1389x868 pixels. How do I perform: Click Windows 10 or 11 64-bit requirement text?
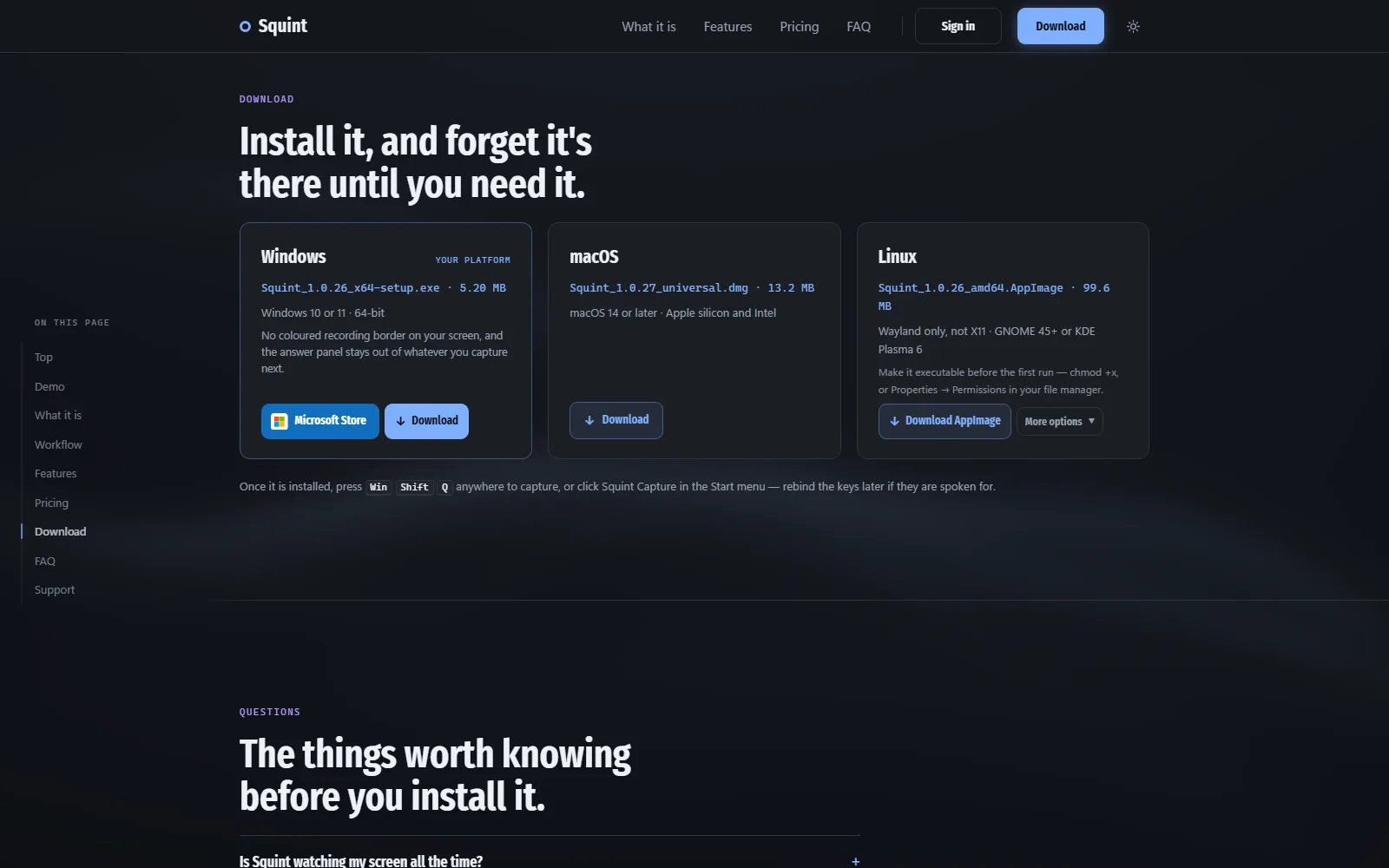coord(323,313)
